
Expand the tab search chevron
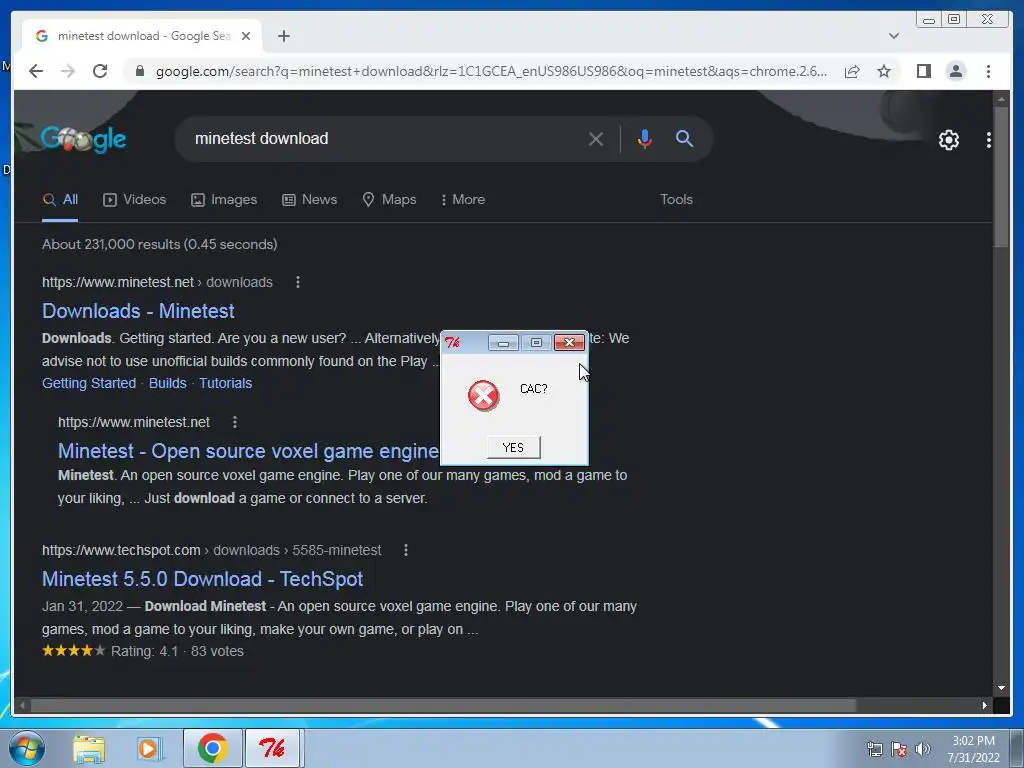pos(894,36)
